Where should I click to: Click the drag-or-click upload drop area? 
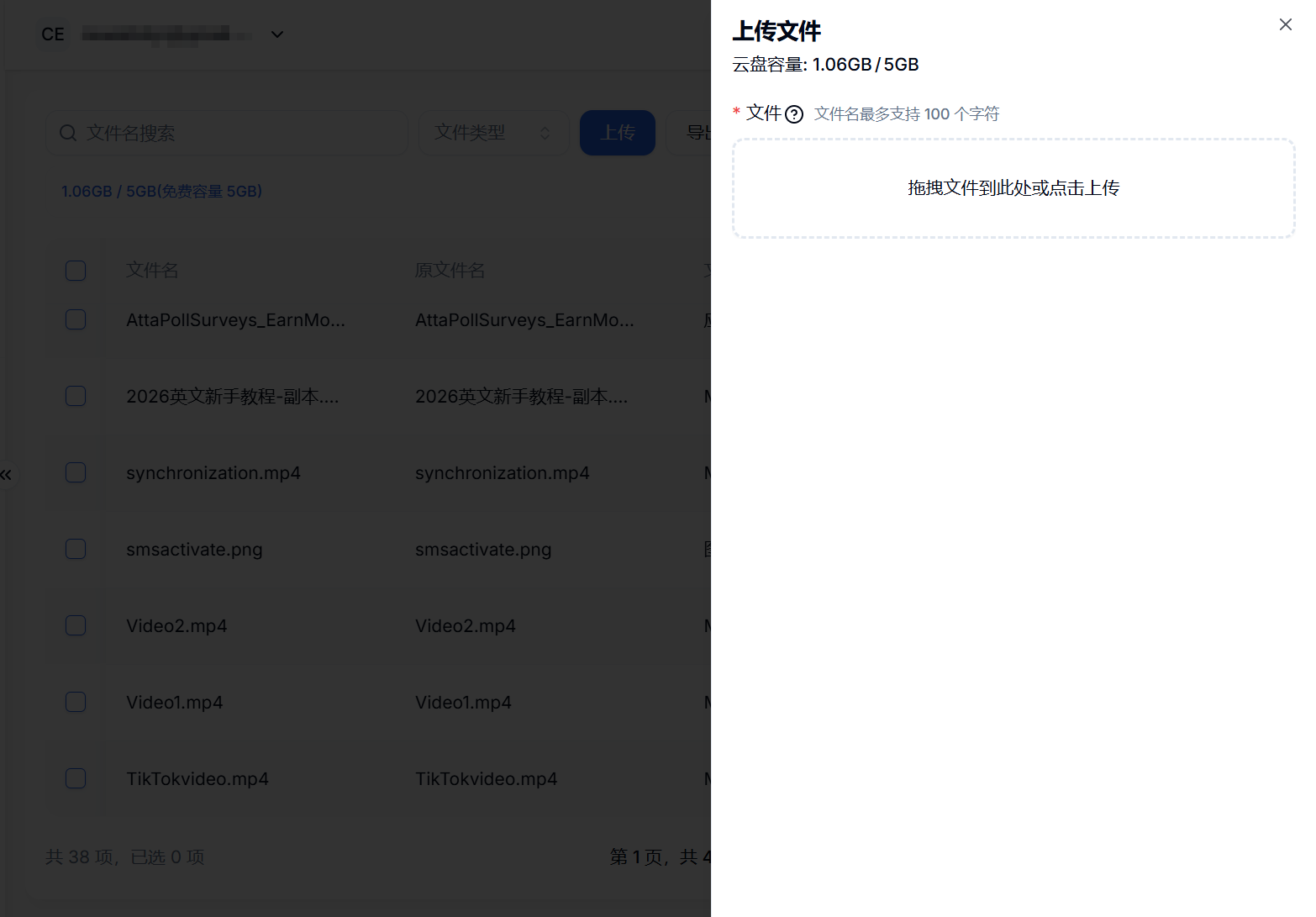click(1013, 188)
